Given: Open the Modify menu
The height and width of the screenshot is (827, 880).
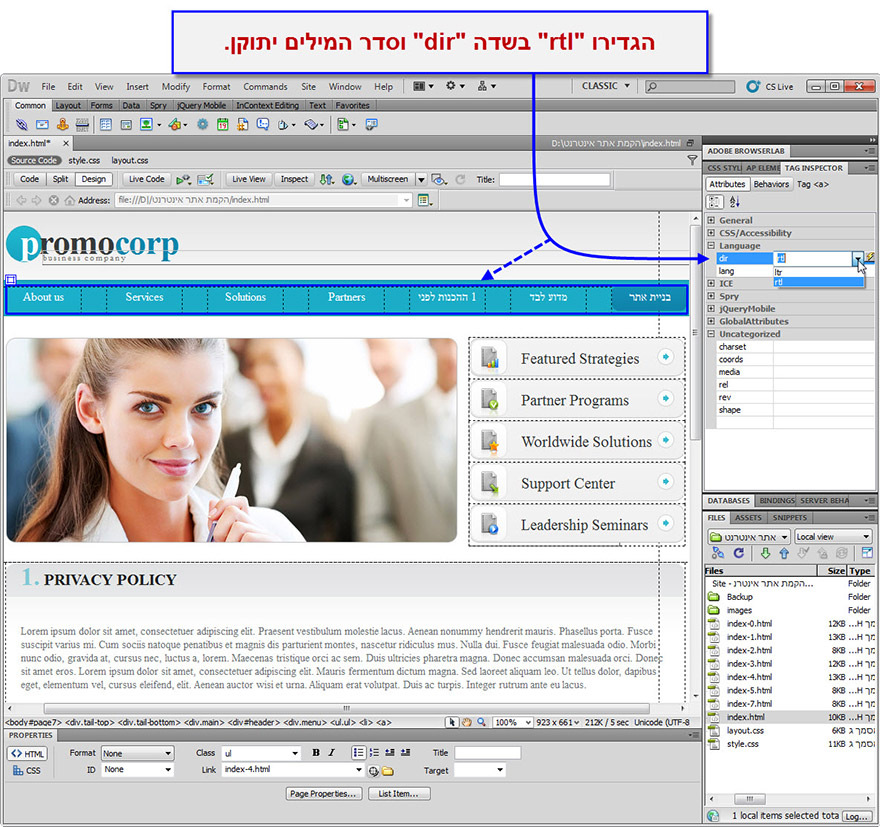Looking at the screenshot, I should pyautogui.click(x=176, y=86).
